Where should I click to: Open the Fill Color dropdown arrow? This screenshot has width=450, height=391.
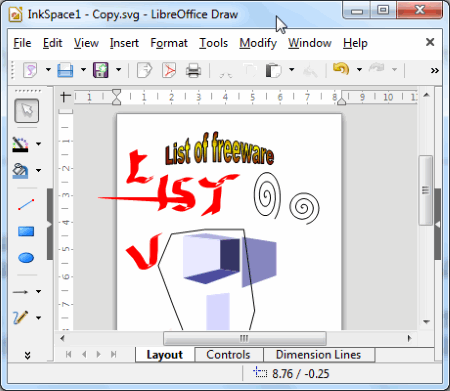(39, 171)
